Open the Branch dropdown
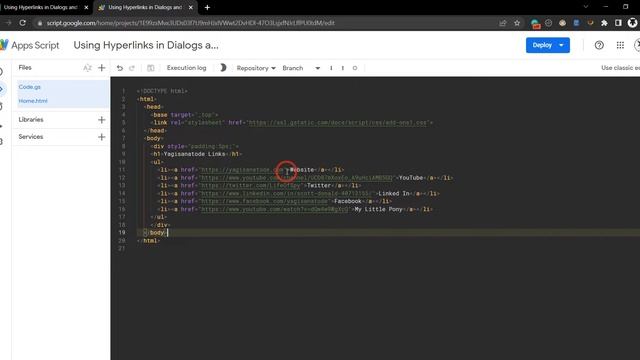Screen dimensions: 640x360 pyautogui.click(x=301, y=68)
